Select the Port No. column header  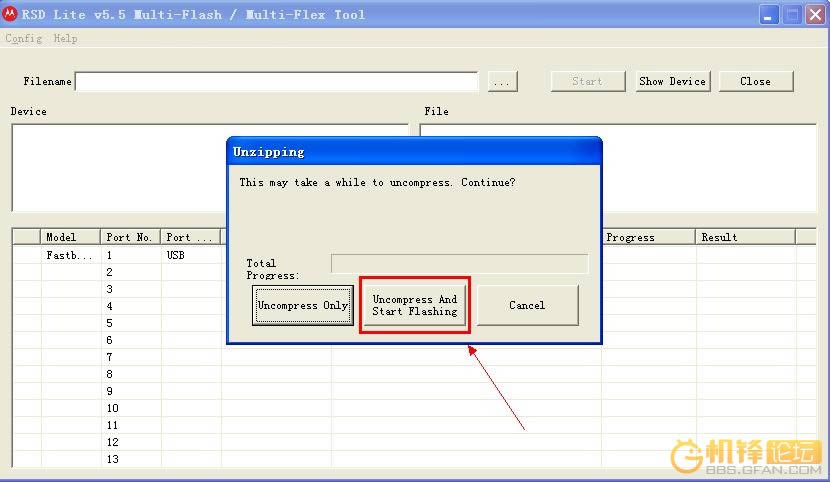pyautogui.click(x=130, y=237)
